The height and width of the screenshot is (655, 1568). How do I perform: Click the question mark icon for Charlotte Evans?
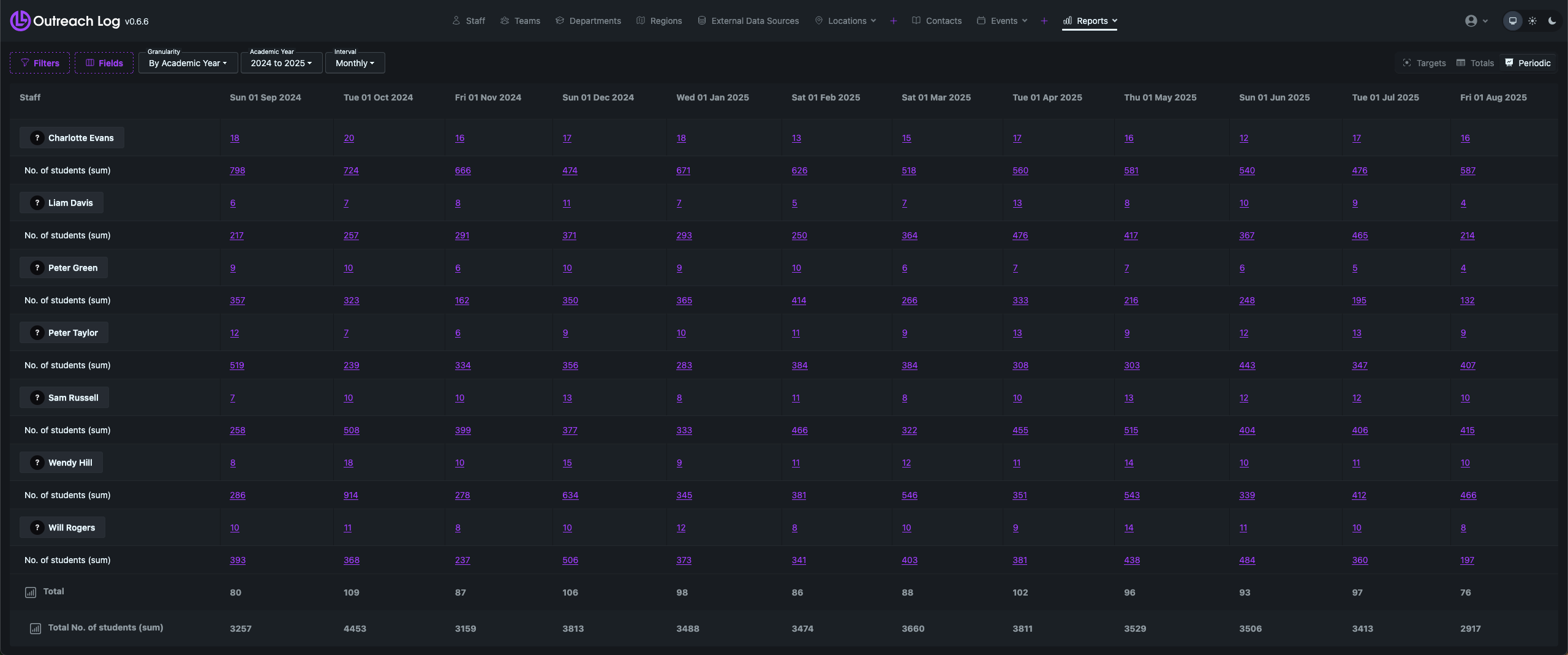click(x=37, y=138)
